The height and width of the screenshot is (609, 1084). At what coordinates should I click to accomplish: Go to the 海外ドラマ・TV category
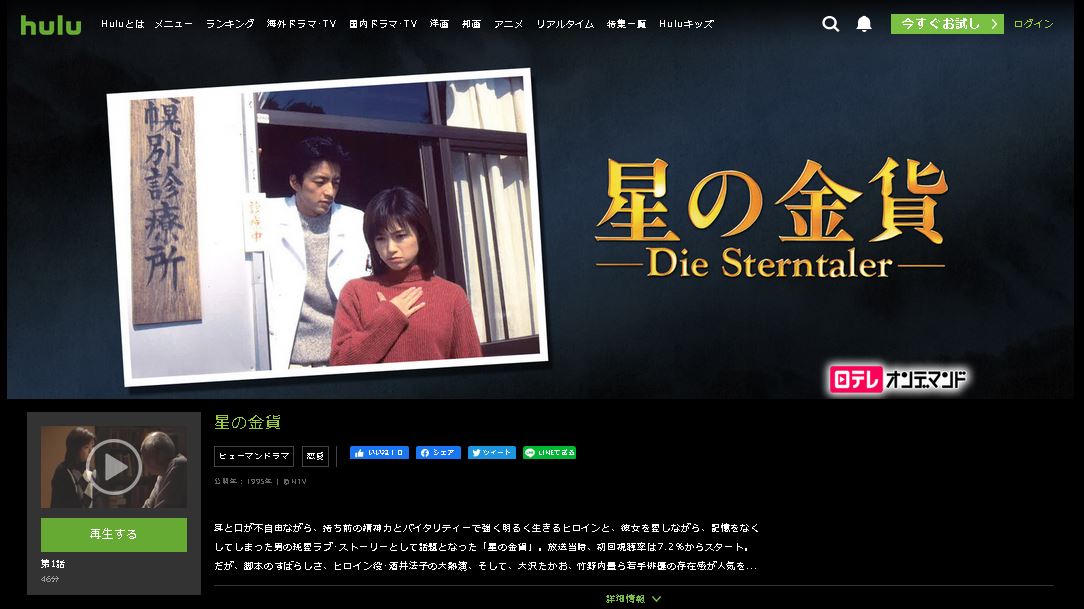[x=301, y=24]
